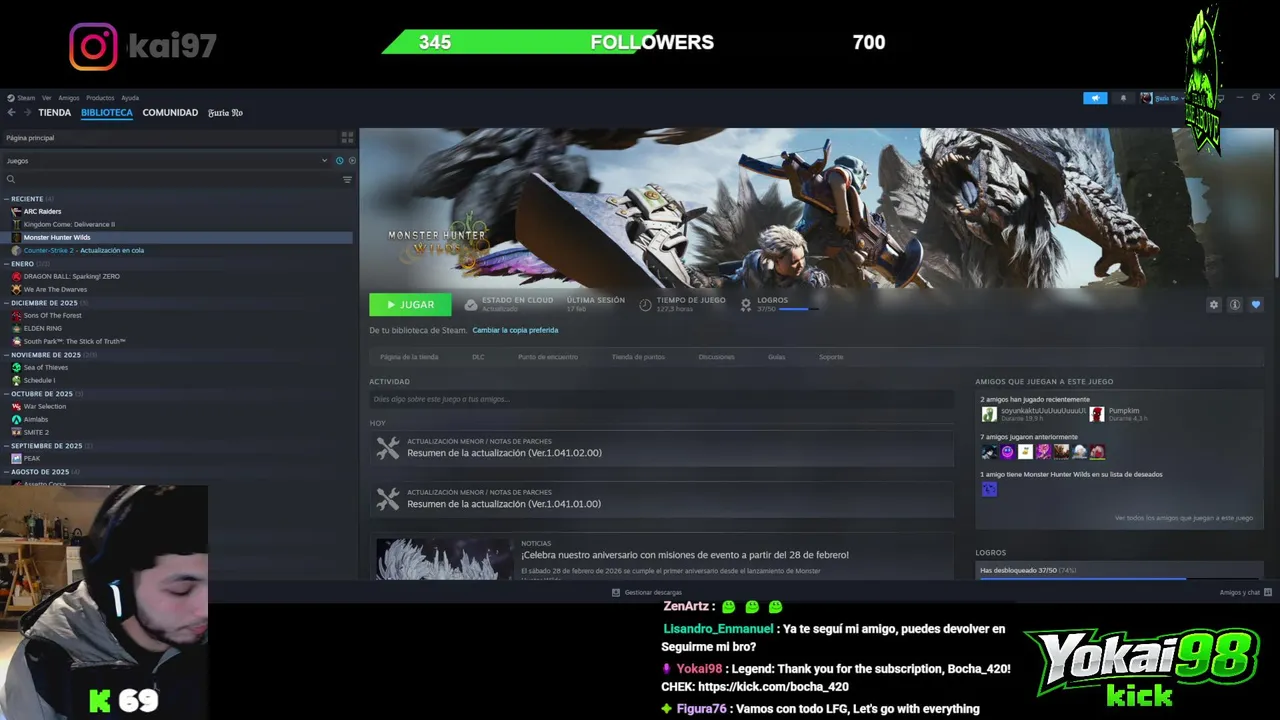Open the Steam announcements megaphone button
Viewport: 1280px width, 720px height.
pyautogui.click(x=1095, y=98)
